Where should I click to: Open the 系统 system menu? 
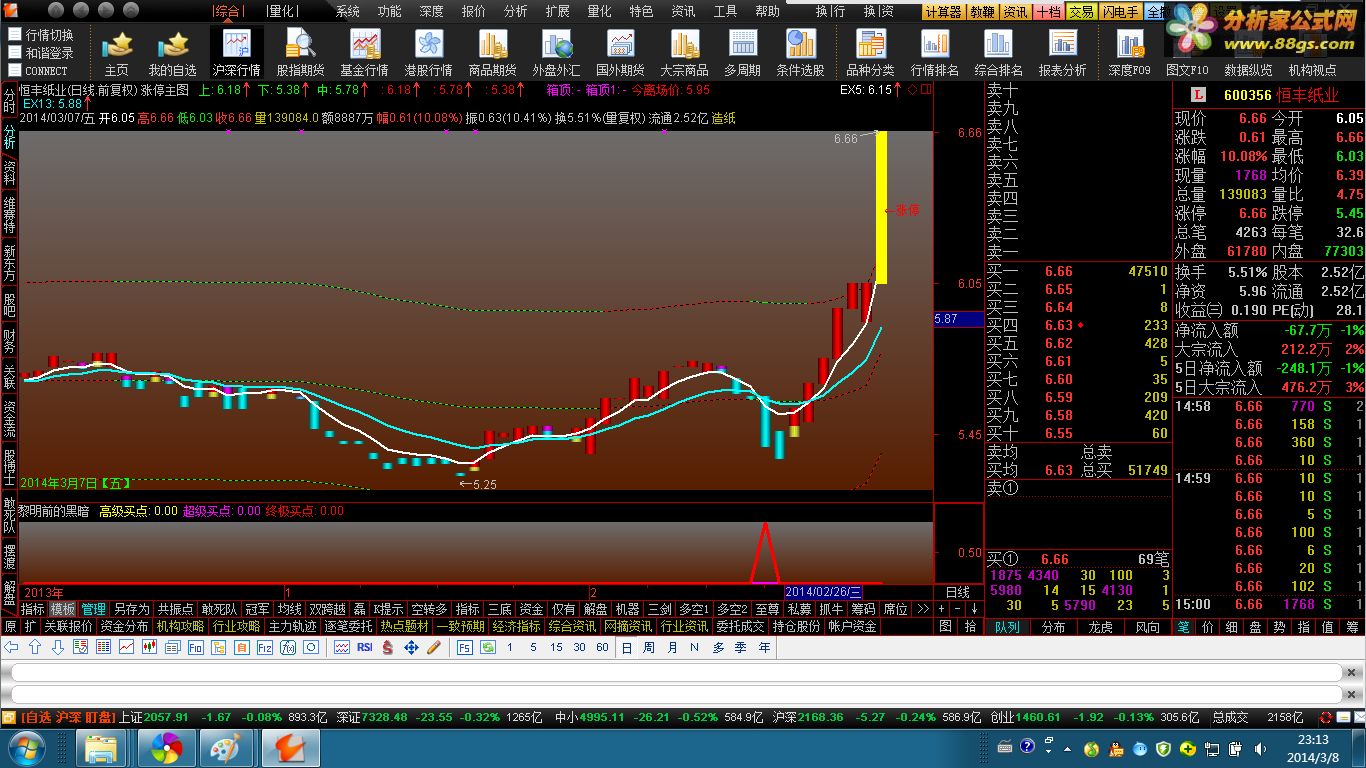348,11
